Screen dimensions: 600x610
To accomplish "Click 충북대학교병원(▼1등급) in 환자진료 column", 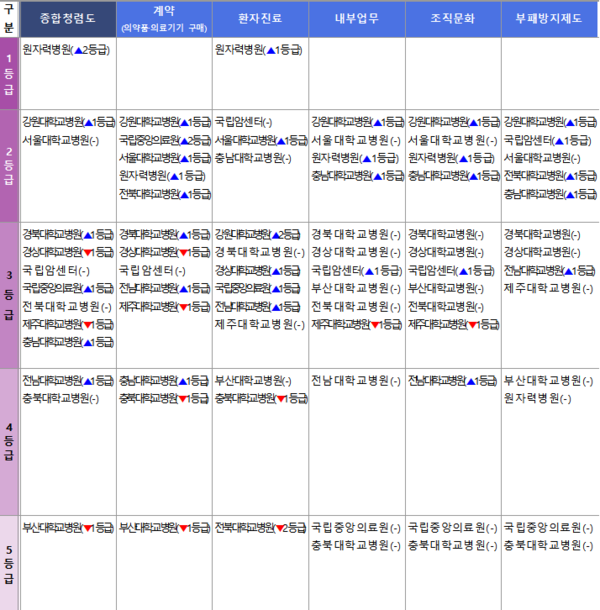I will pos(261,398).
